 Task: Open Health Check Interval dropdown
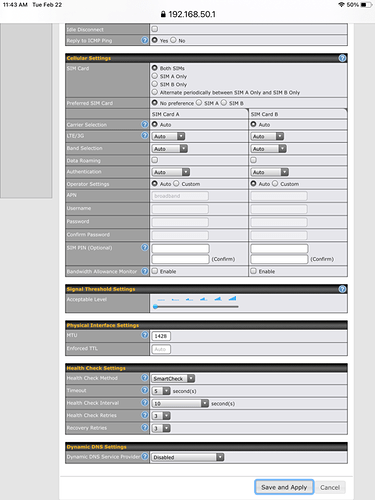180,403
